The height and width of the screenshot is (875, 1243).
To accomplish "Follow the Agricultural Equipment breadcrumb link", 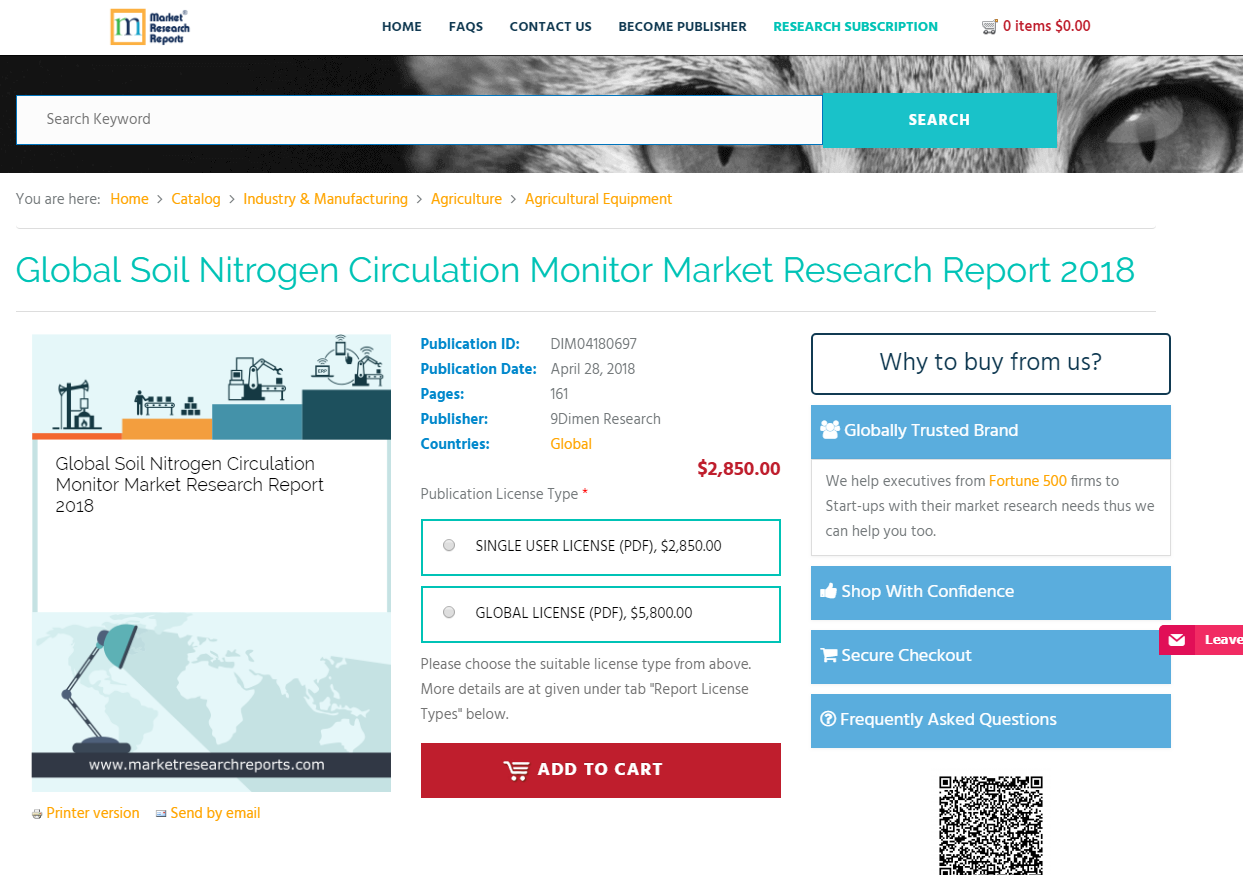I will point(598,199).
